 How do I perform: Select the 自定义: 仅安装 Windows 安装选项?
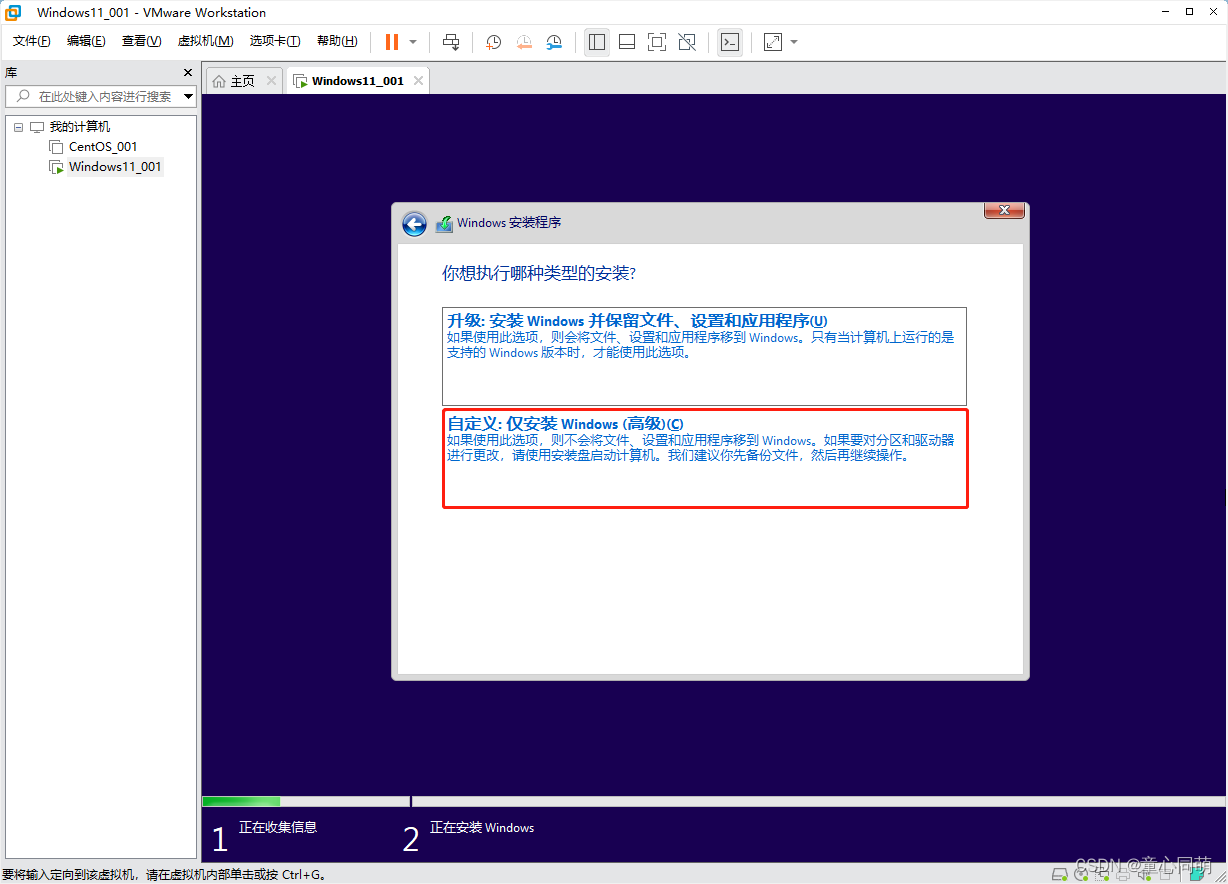tap(705, 458)
